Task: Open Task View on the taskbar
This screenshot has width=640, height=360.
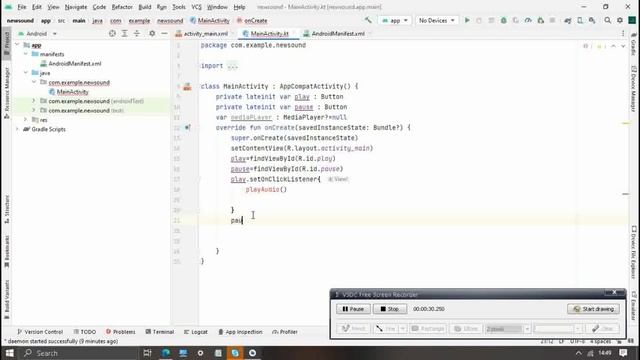Action: click(147, 353)
